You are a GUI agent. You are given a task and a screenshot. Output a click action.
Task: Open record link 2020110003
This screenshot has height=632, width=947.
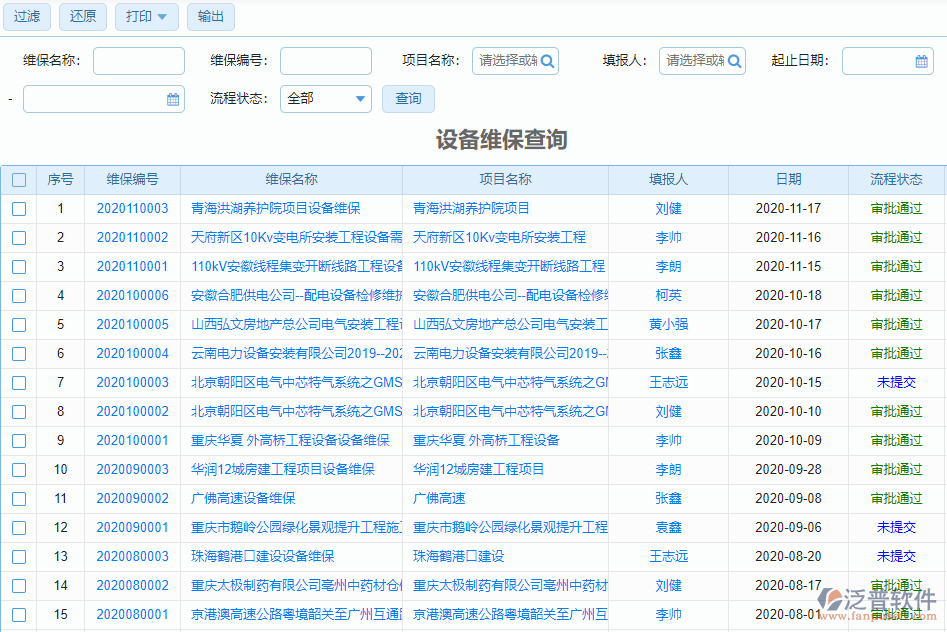(x=132, y=208)
